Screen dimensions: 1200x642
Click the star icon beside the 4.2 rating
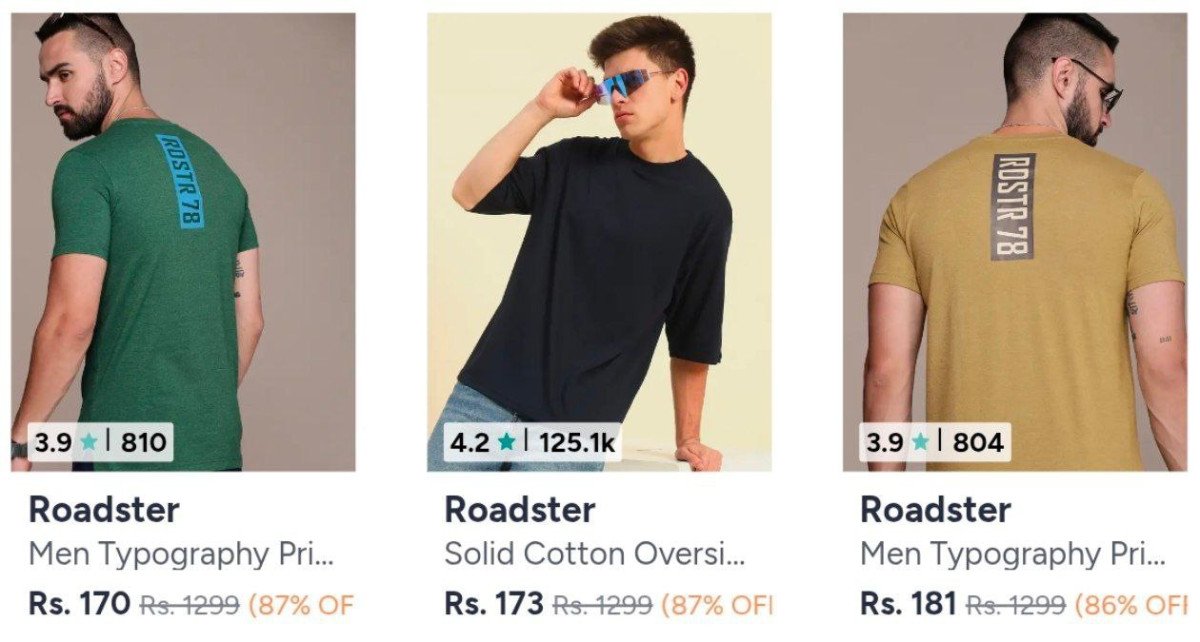click(x=507, y=442)
